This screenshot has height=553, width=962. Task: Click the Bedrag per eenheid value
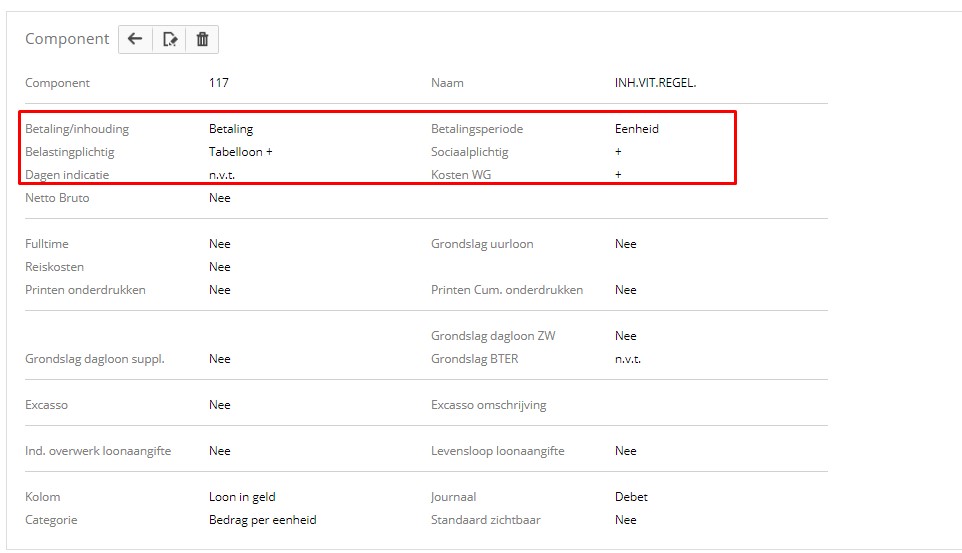point(262,520)
